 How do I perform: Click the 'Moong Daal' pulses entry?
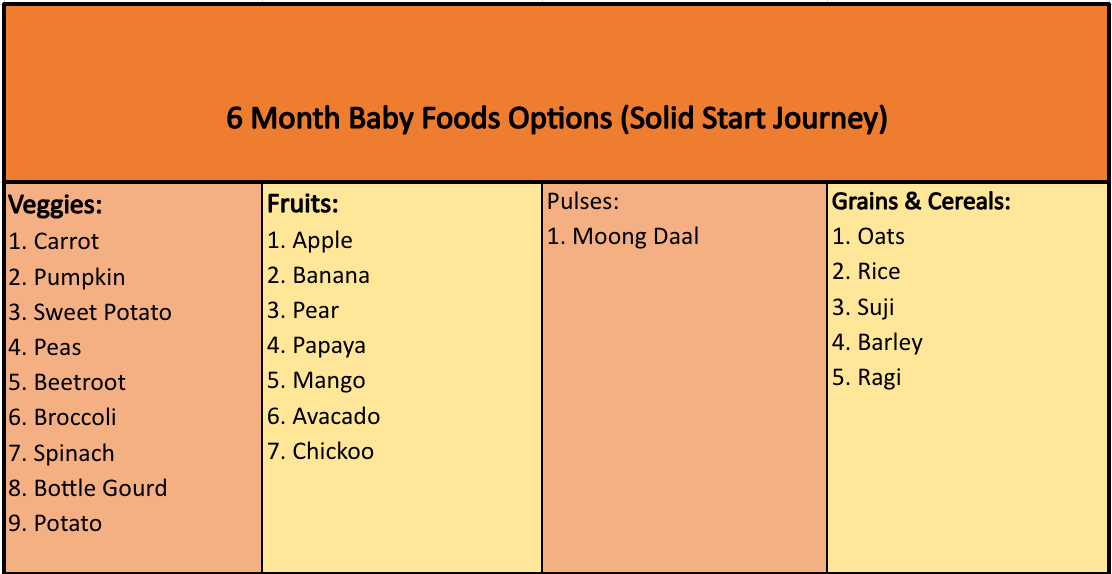point(635,237)
